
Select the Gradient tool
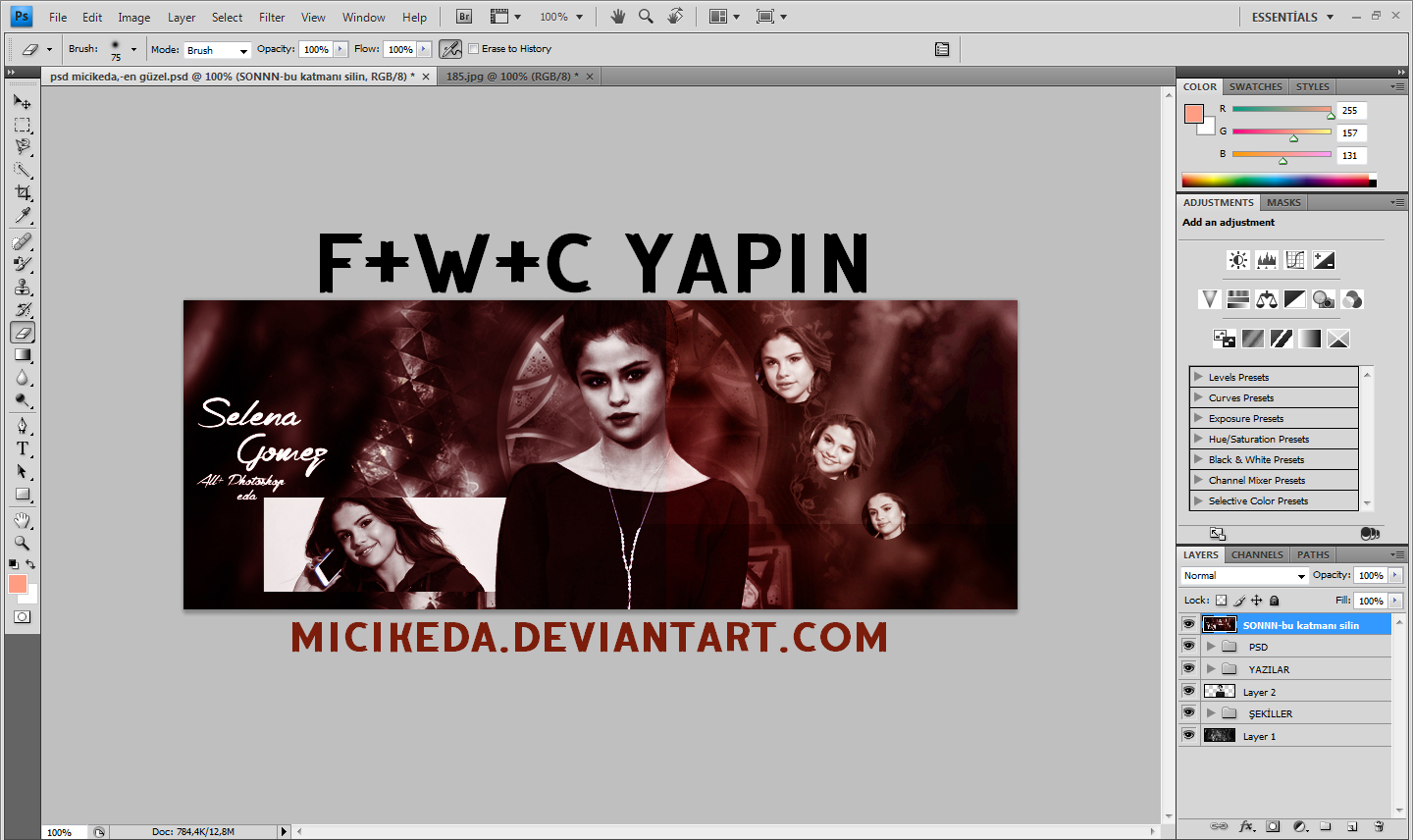point(23,355)
